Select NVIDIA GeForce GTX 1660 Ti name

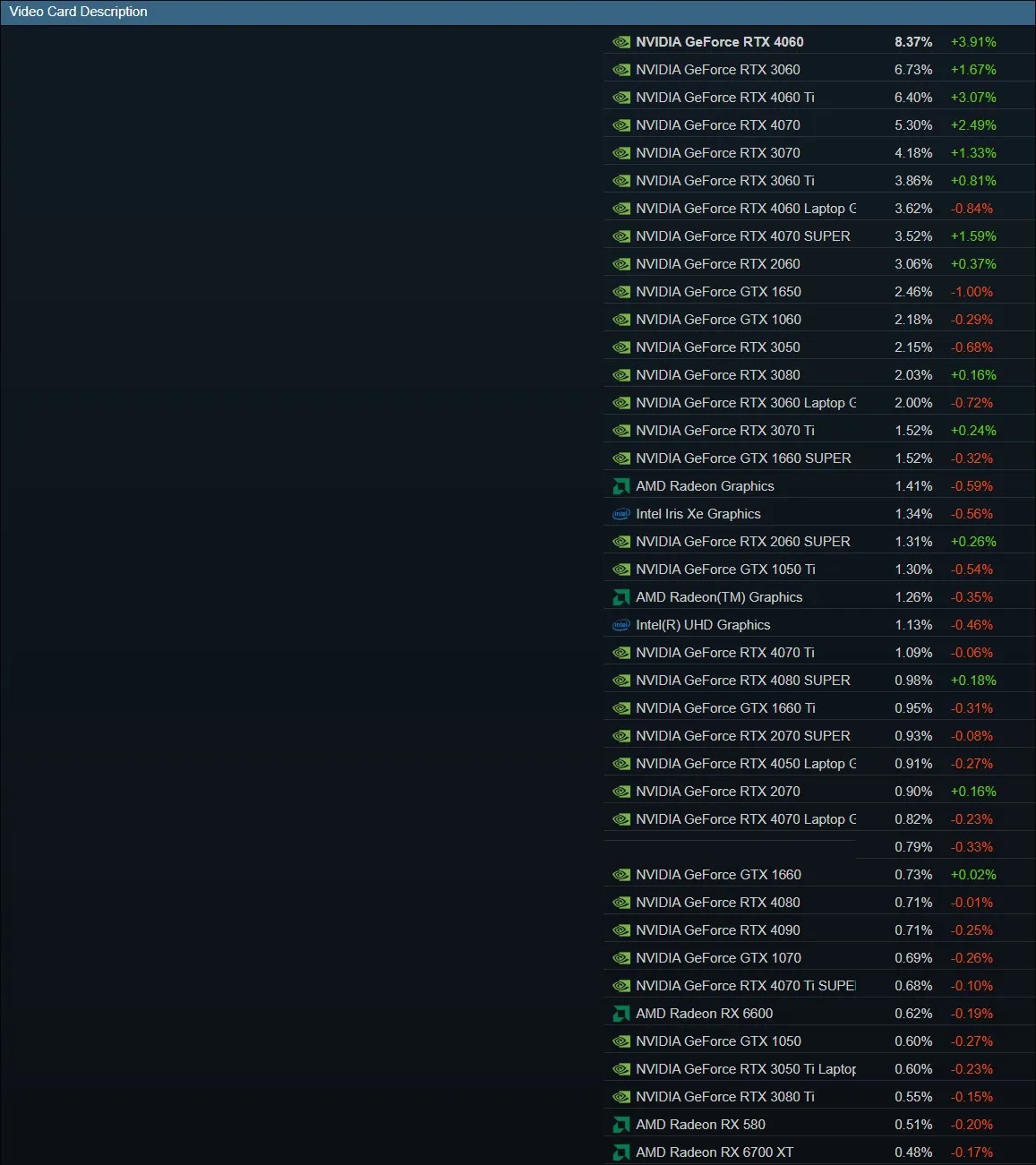click(725, 708)
